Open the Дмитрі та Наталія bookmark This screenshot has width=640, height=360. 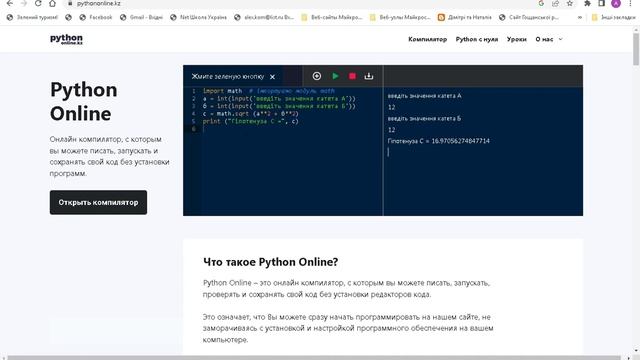[464, 17]
